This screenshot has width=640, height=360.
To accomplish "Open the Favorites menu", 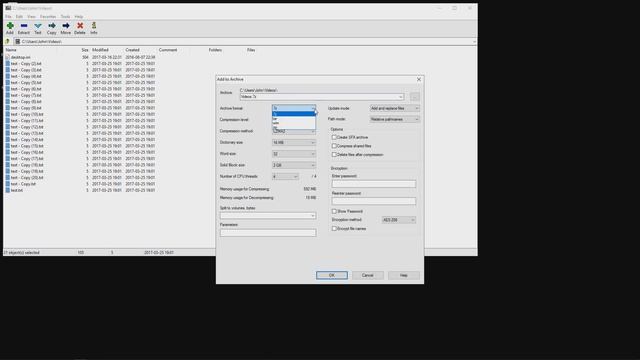I will tap(48, 16).
